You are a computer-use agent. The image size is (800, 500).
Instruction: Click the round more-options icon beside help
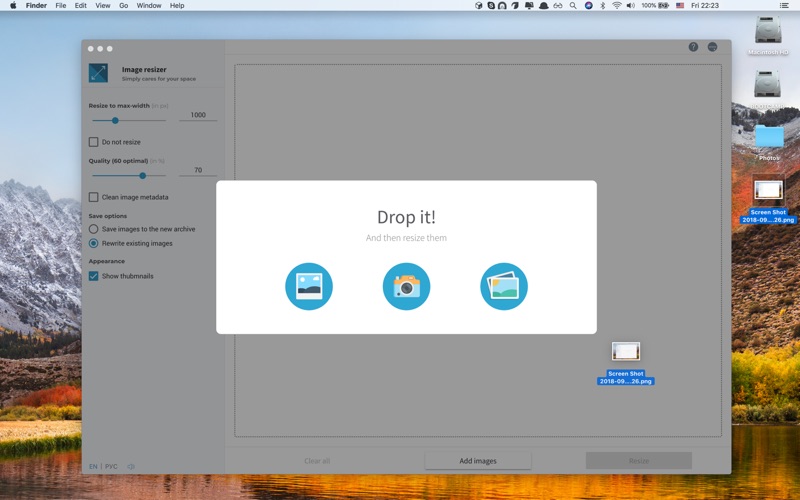pyautogui.click(x=712, y=47)
